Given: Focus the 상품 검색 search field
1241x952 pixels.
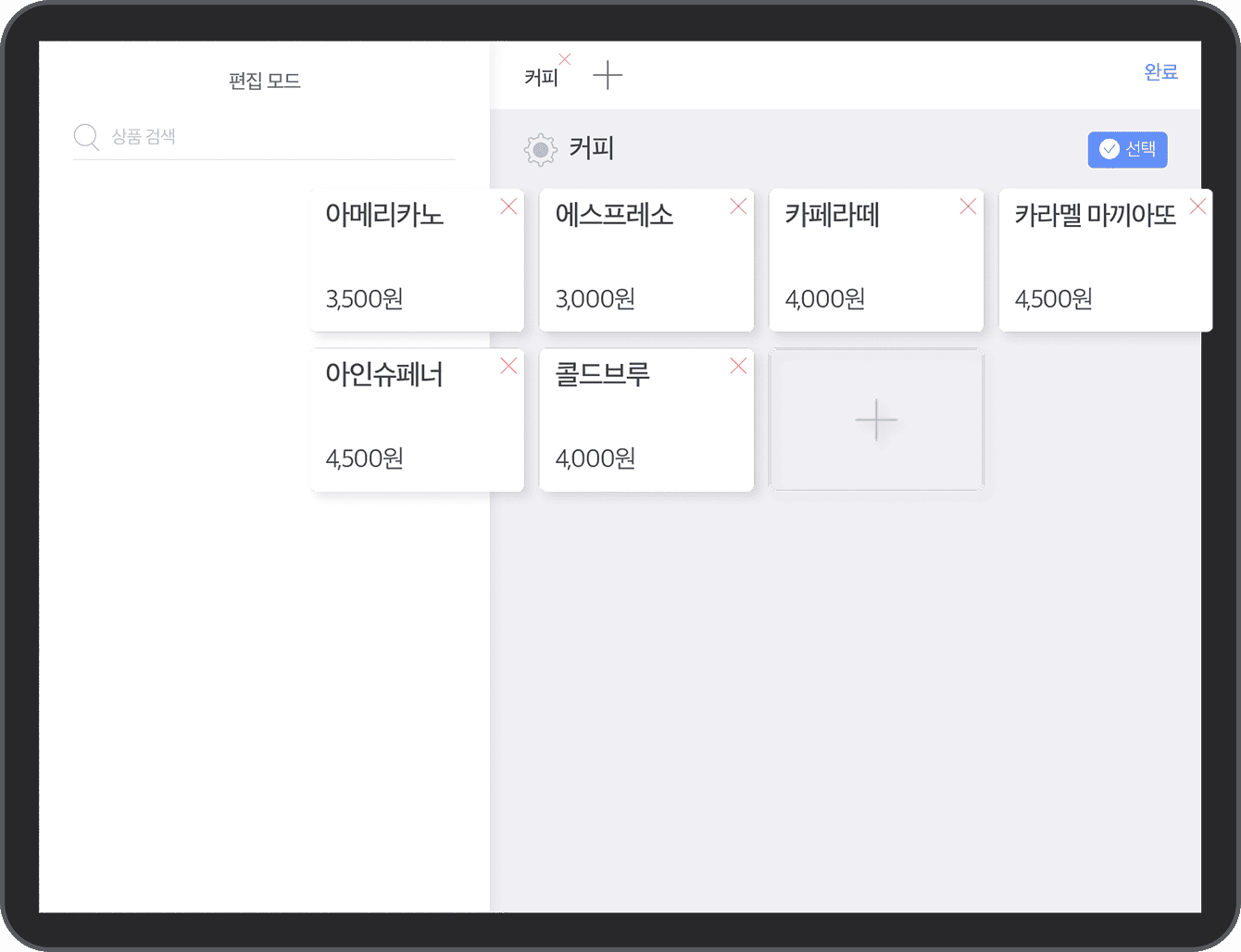Looking at the screenshot, I should 278,137.
